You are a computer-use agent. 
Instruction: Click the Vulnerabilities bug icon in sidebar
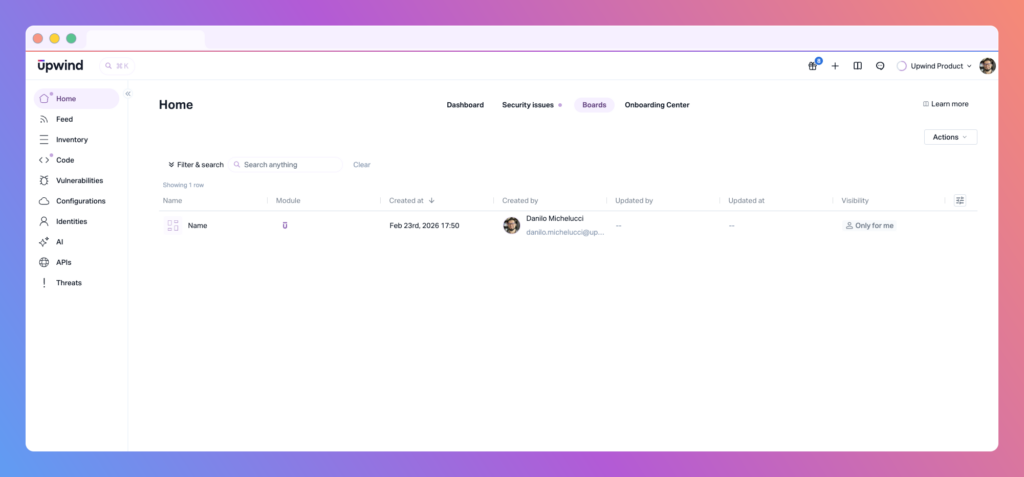[44, 181]
